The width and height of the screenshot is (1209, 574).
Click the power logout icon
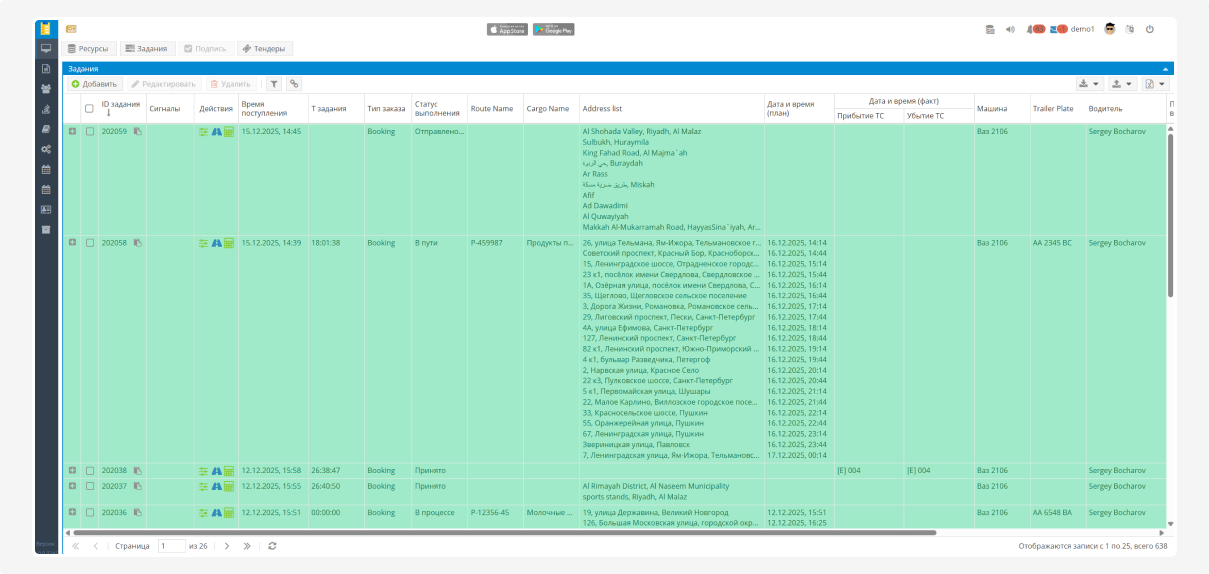click(1150, 30)
